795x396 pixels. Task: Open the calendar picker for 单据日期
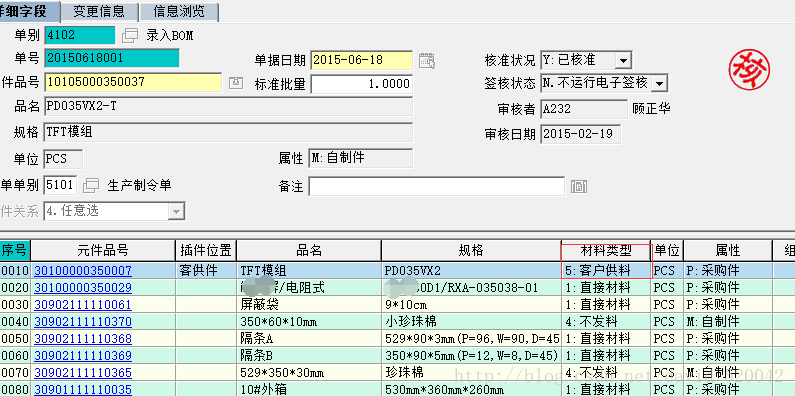coord(427,60)
